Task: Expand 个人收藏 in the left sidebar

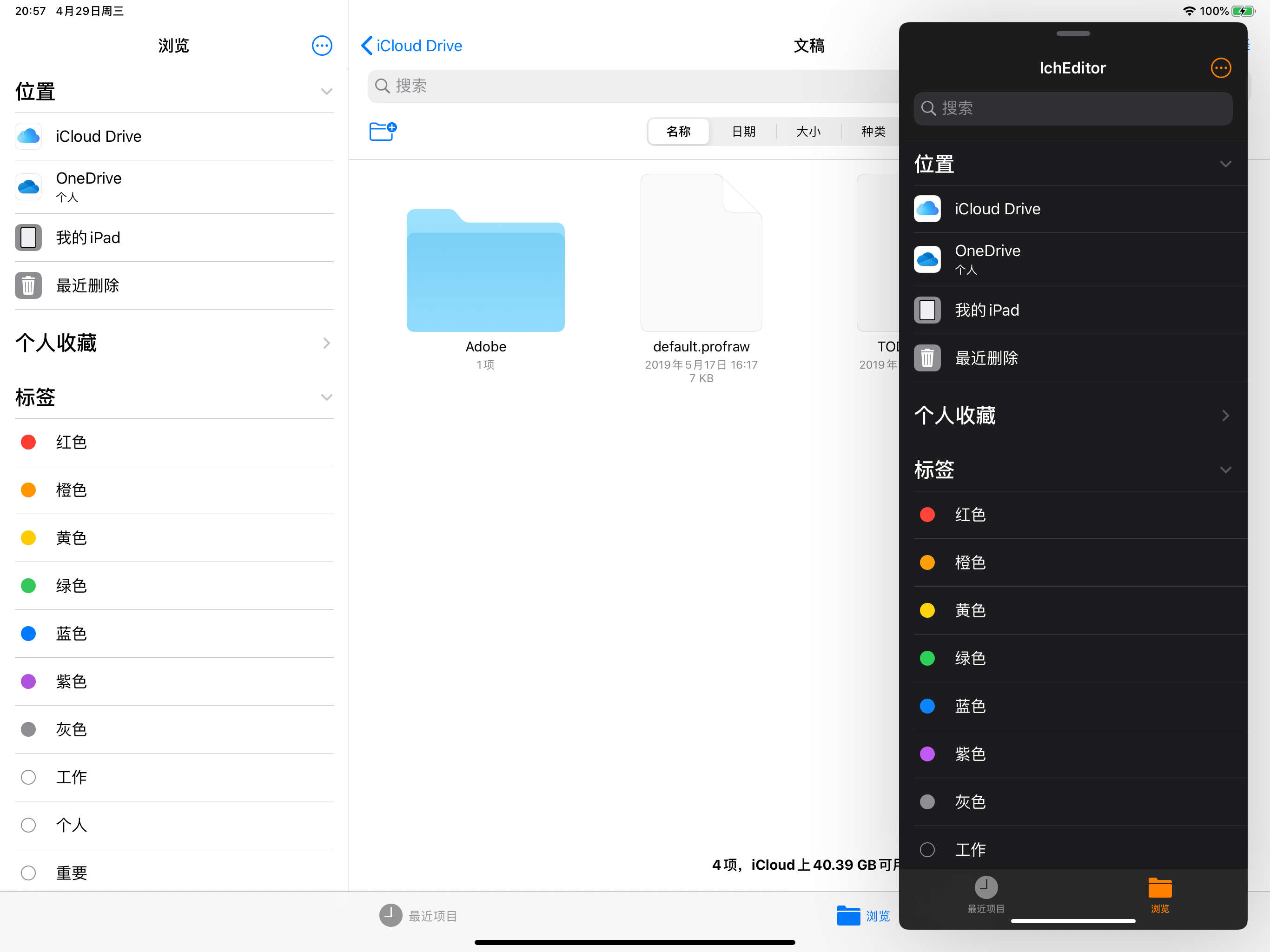Action: tap(326, 343)
